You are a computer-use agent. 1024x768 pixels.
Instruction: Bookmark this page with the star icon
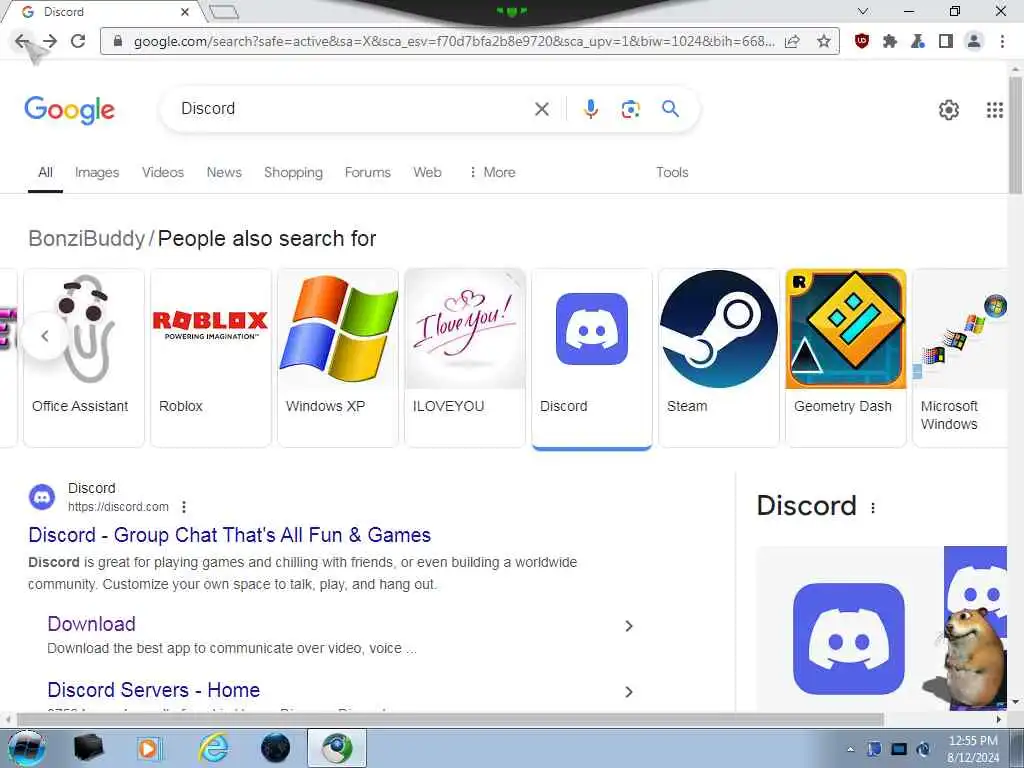tap(824, 42)
